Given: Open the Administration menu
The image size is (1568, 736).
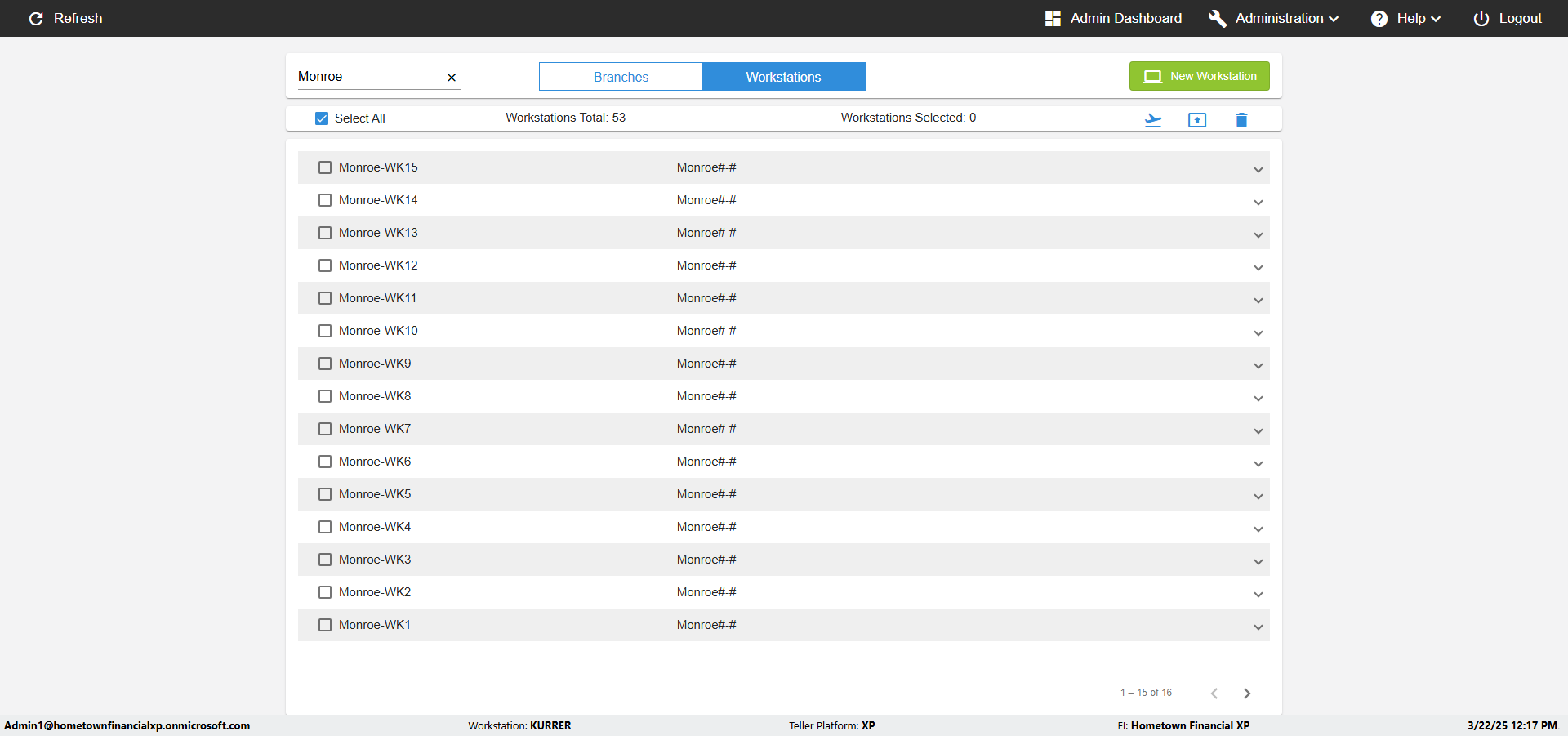Looking at the screenshot, I should [1274, 18].
